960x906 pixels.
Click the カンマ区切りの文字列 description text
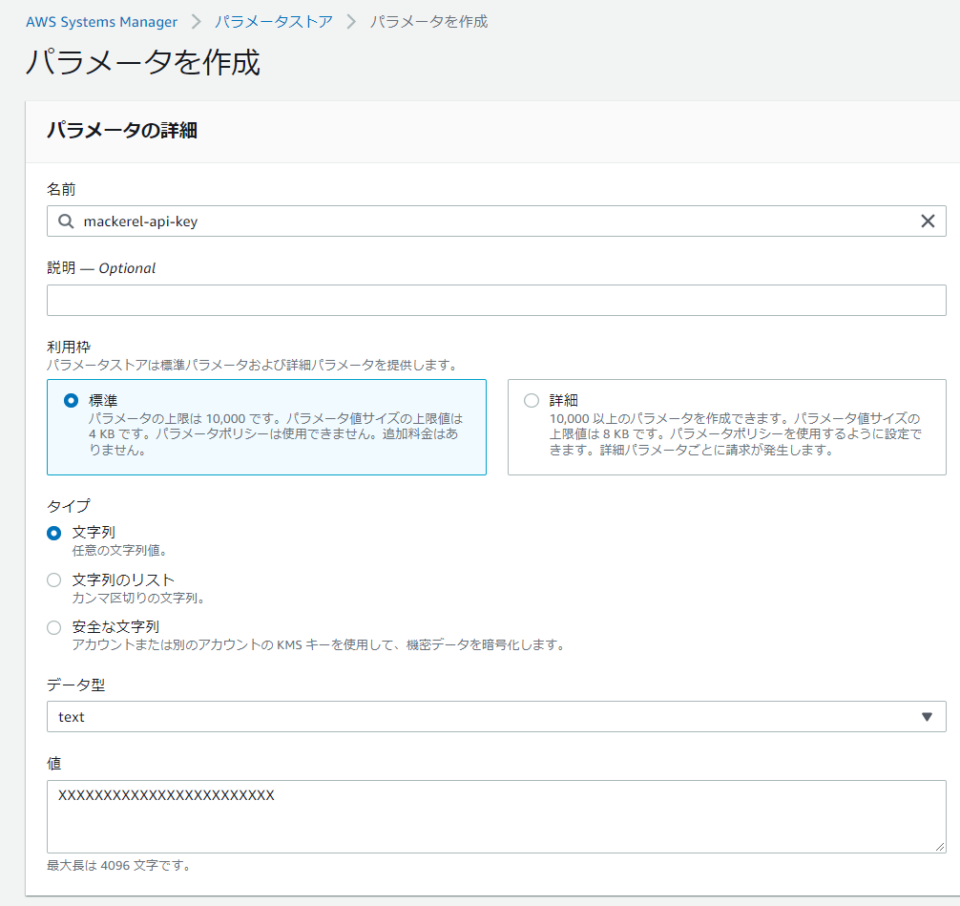click(138, 598)
